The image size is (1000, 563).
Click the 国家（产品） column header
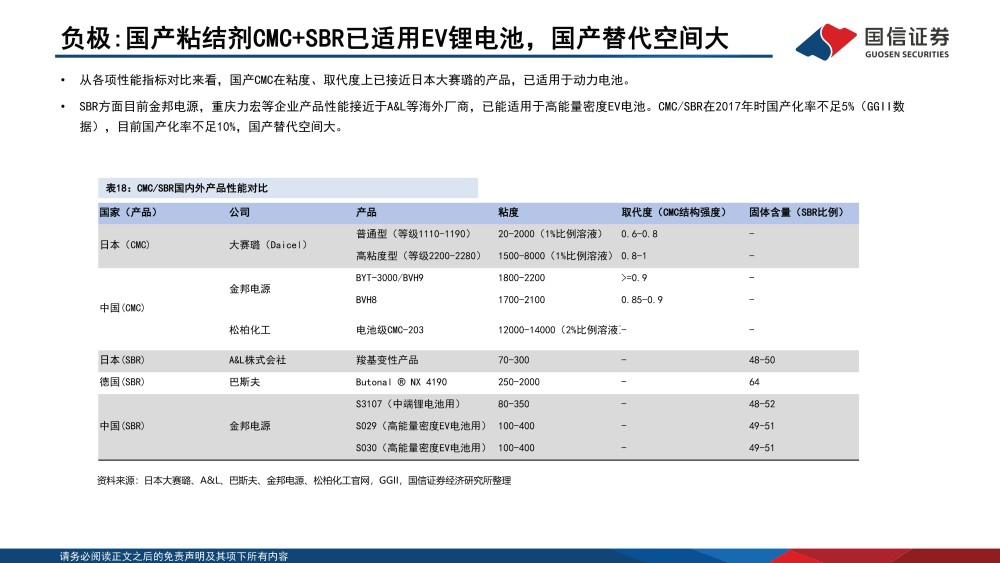pyautogui.click(x=128, y=212)
